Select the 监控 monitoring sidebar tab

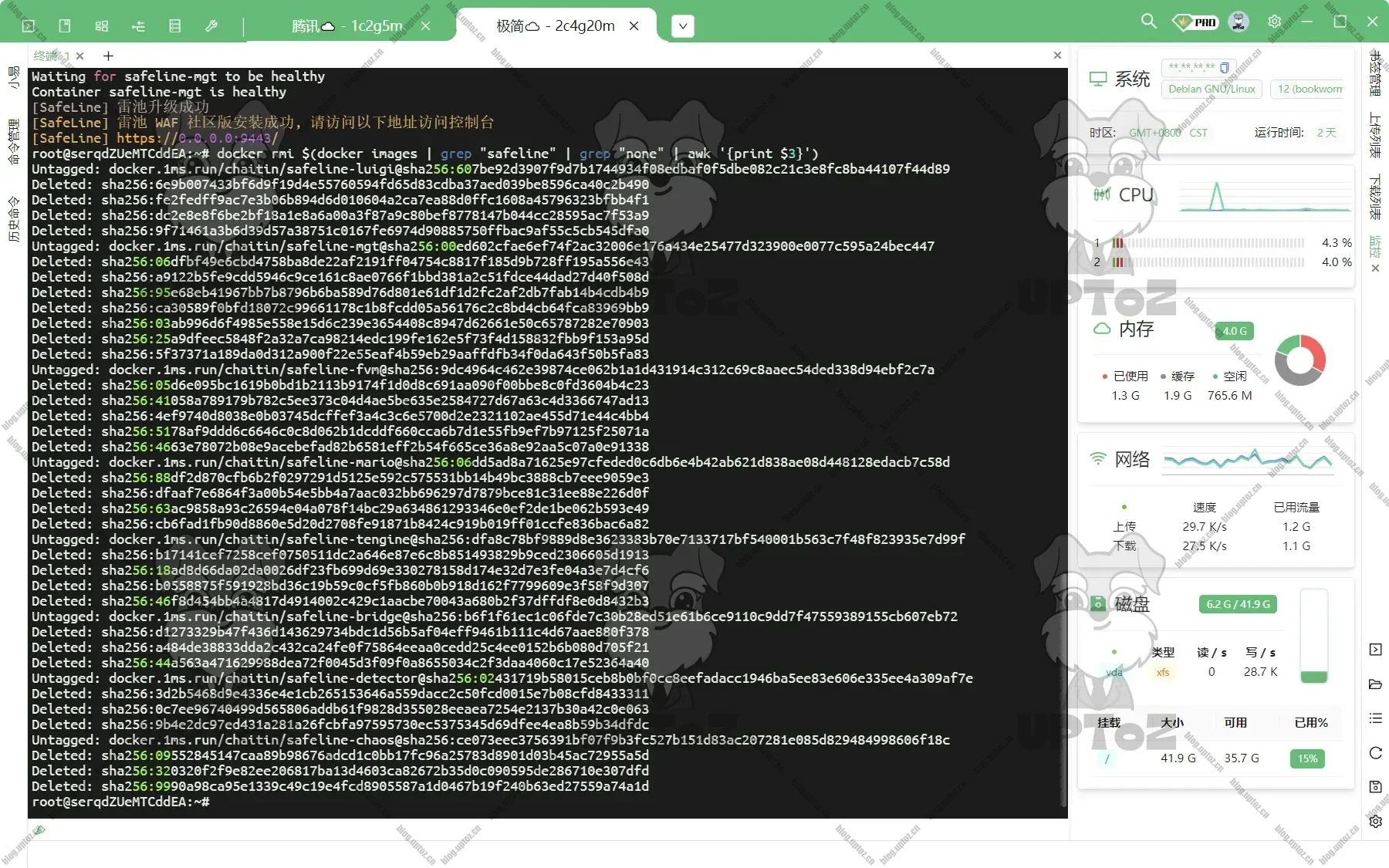click(x=1375, y=246)
